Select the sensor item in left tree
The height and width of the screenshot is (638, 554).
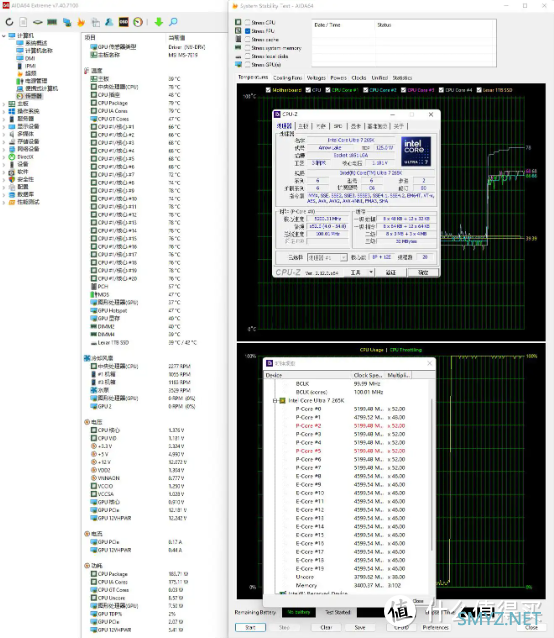click(33, 96)
